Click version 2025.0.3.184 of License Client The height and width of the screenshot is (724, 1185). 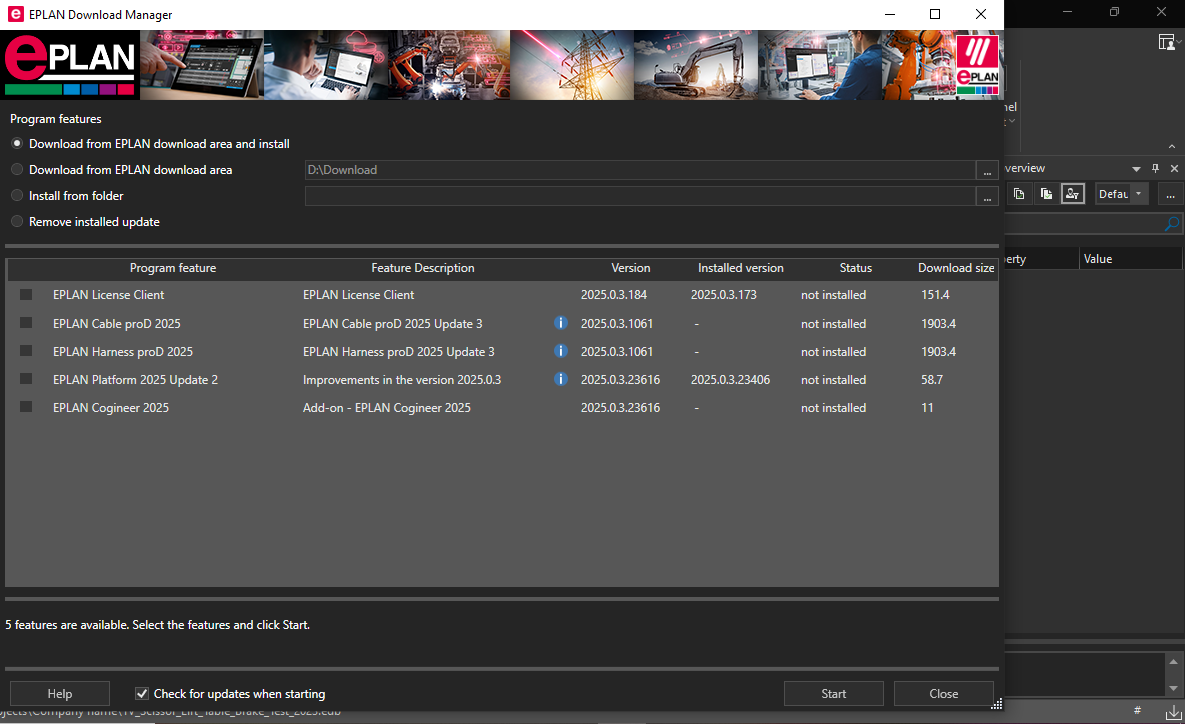tap(614, 295)
